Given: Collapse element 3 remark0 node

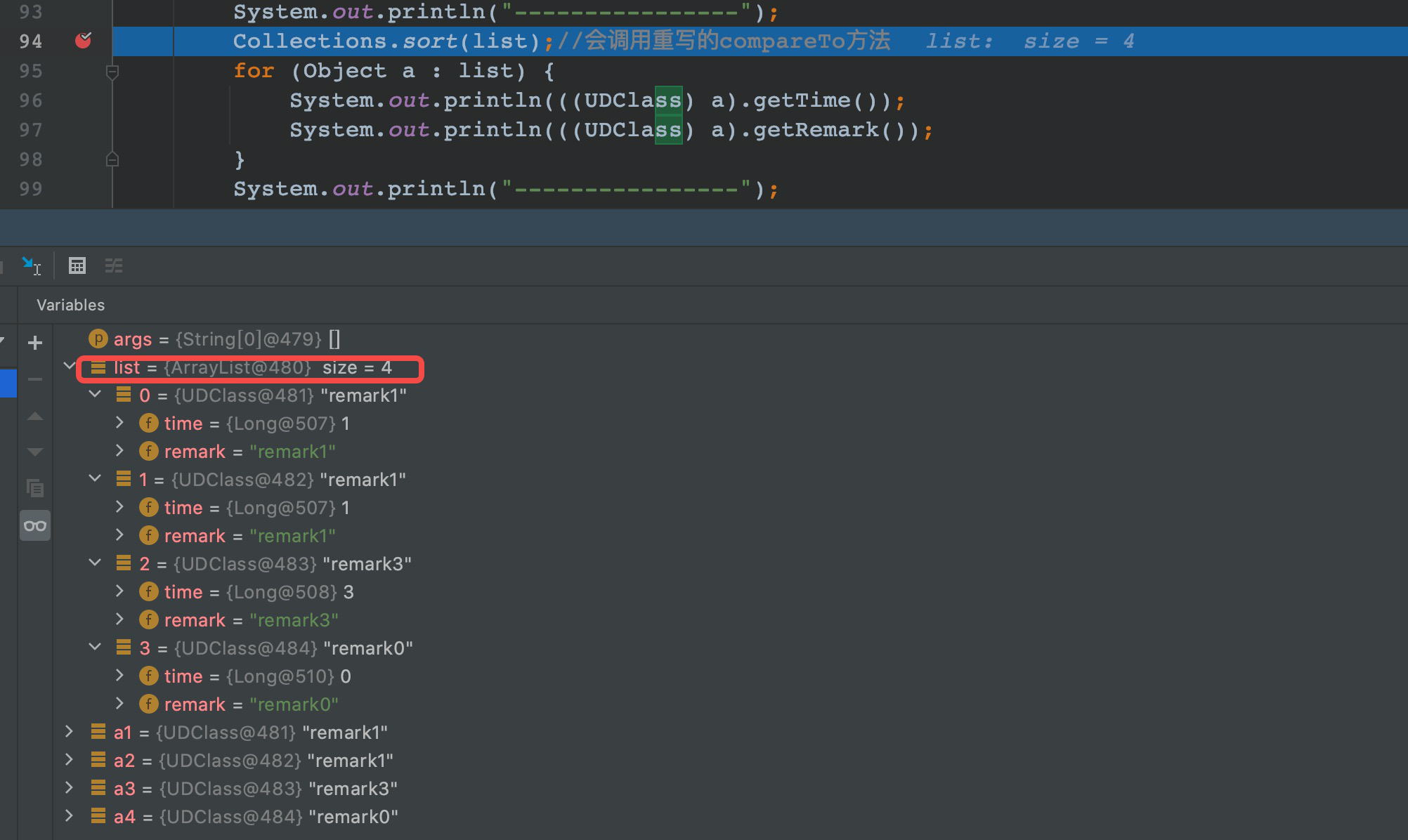Looking at the screenshot, I should (x=96, y=647).
